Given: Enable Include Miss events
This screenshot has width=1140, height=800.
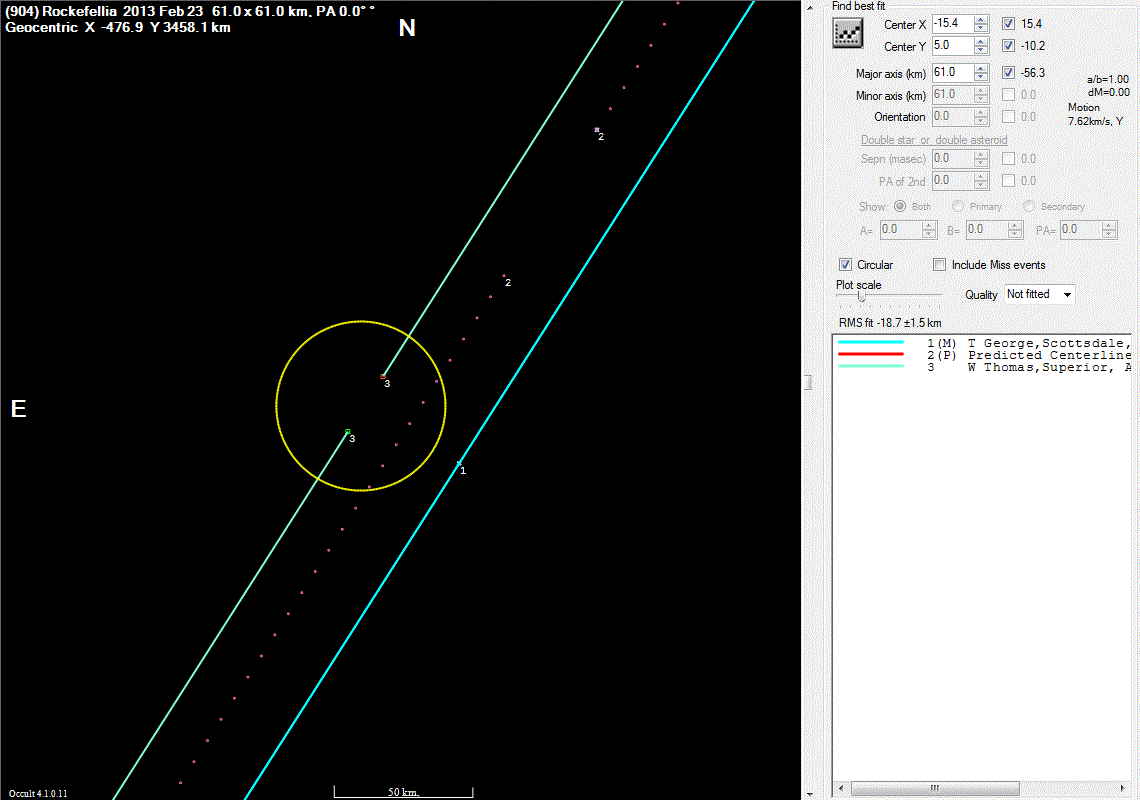Looking at the screenshot, I should click(x=940, y=265).
